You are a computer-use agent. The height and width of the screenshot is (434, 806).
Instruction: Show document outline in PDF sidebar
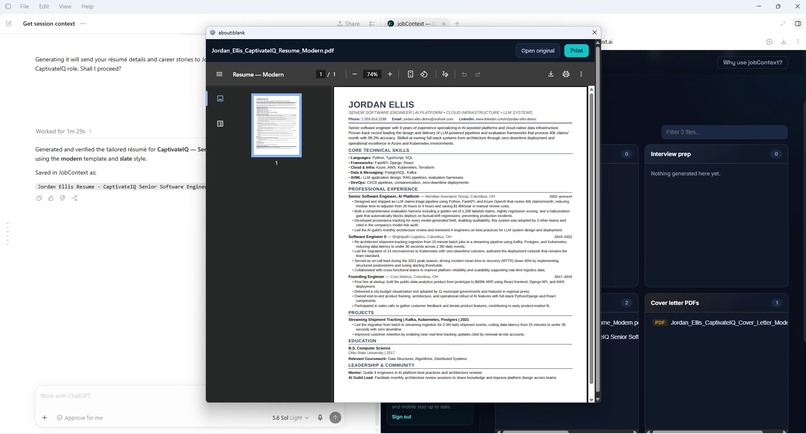[220, 123]
